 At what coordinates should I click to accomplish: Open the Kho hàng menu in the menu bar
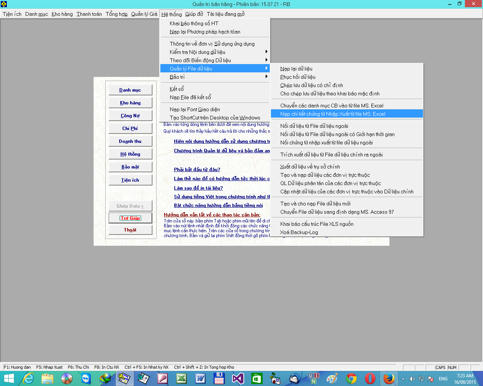(62, 14)
